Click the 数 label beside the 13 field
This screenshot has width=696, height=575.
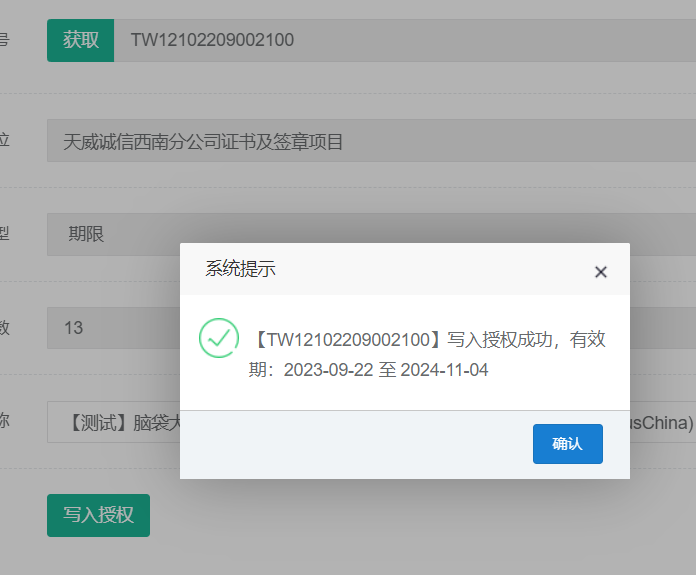pos(4,327)
